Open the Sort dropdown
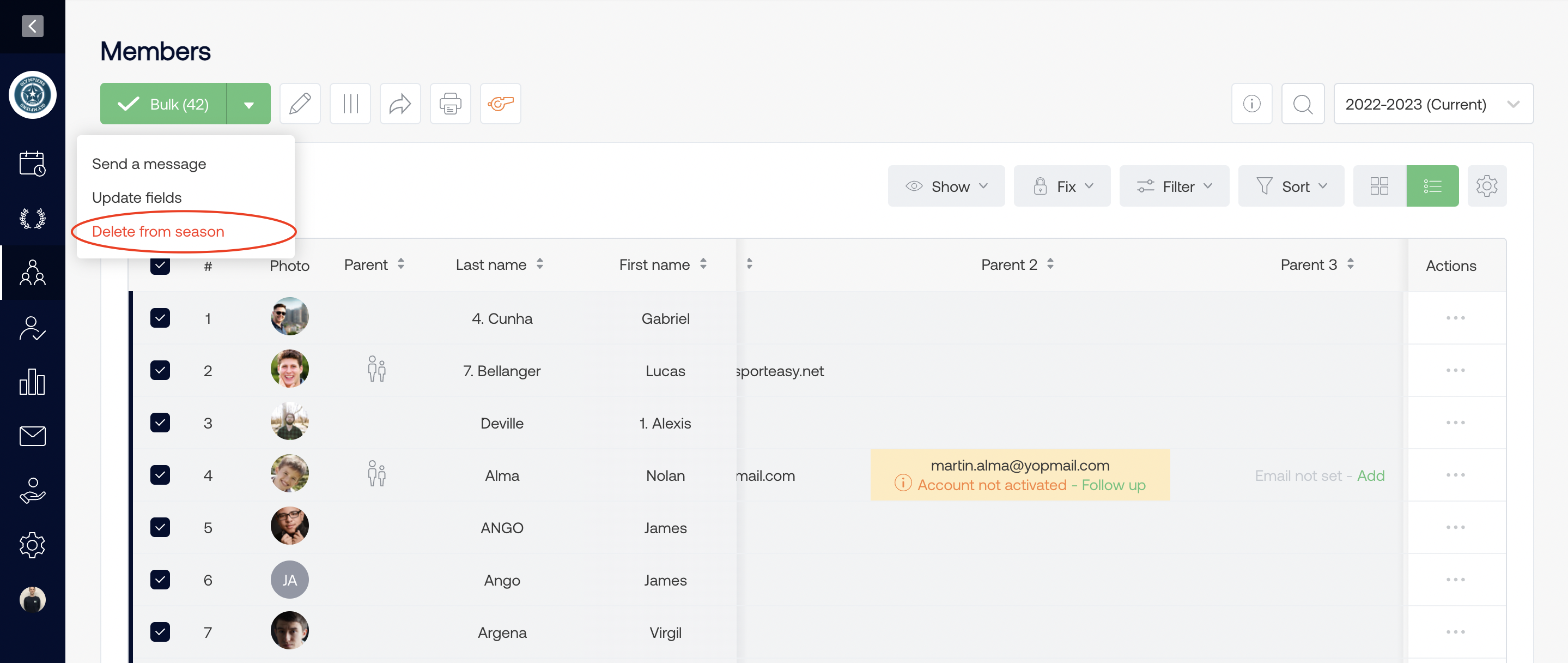 (1291, 186)
